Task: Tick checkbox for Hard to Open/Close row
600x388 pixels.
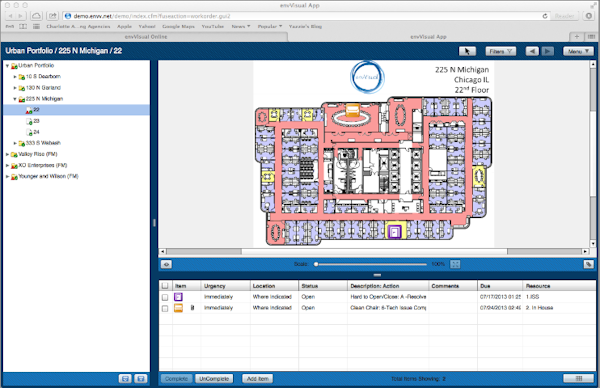Action: [x=165, y=297]
